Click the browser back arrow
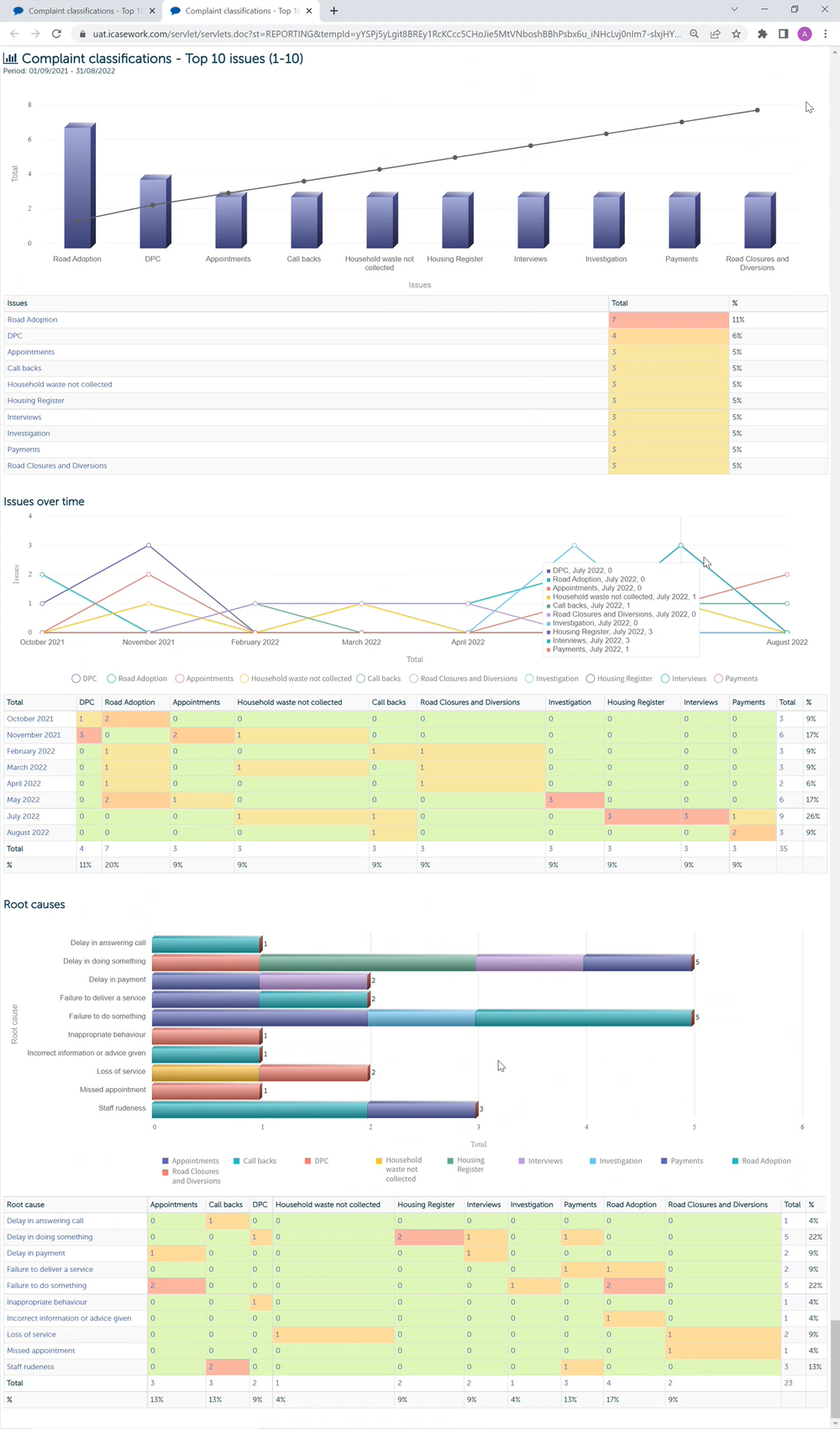 pyautogui.click(x=14, y=34)
